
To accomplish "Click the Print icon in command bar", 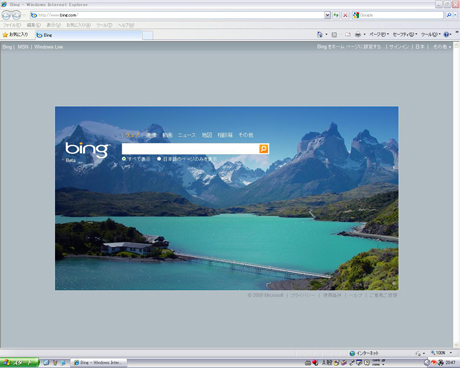I will (358, 34).
